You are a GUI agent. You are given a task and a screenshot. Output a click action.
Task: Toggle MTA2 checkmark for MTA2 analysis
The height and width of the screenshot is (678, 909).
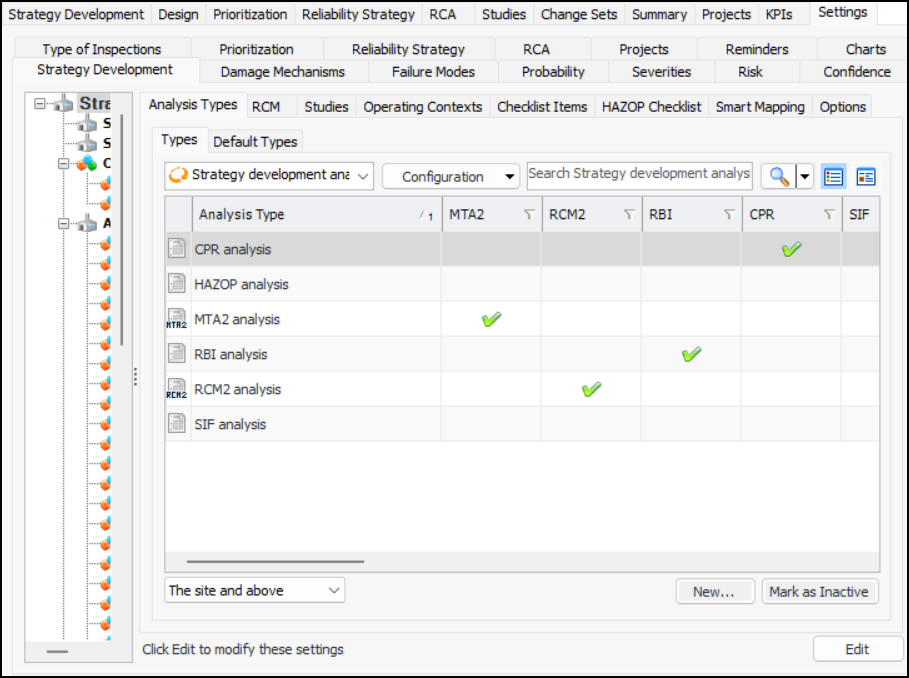click(491, 320)
